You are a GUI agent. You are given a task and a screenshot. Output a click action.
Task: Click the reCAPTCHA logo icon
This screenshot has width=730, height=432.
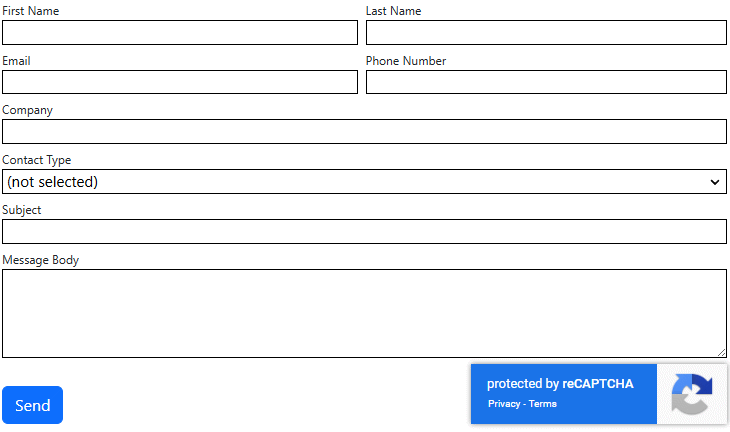(691, 394)
